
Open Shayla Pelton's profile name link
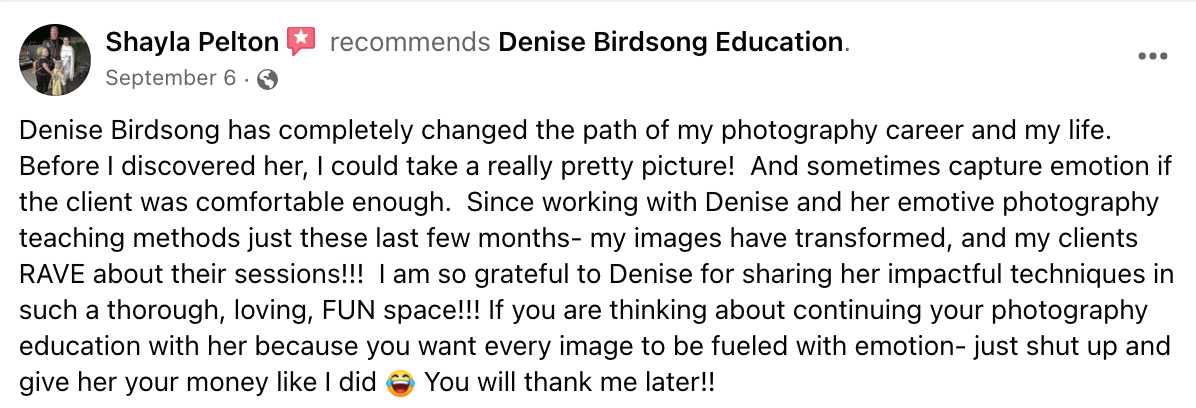click(x=193, y=43)
